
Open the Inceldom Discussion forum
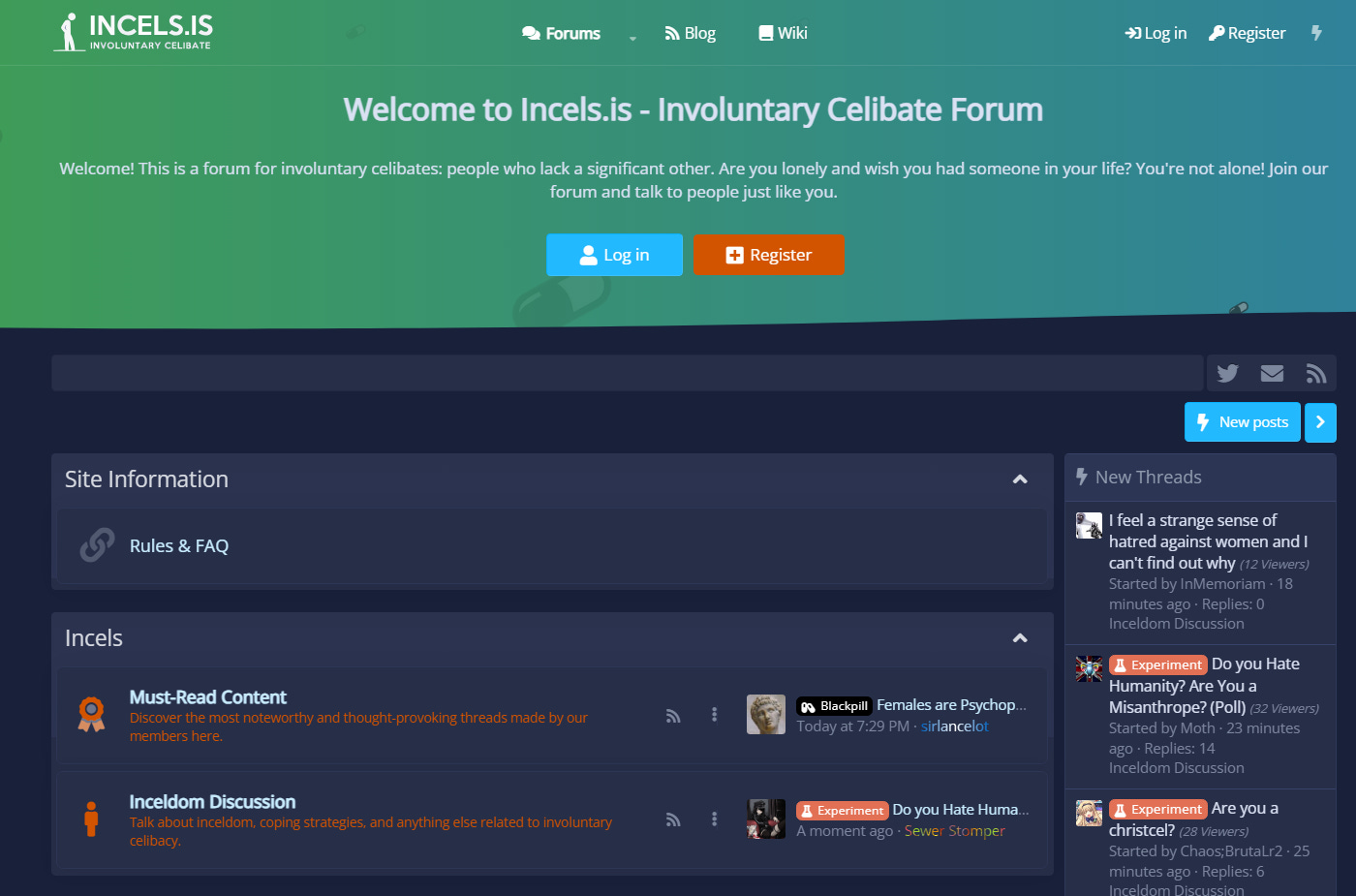(213, 802)
